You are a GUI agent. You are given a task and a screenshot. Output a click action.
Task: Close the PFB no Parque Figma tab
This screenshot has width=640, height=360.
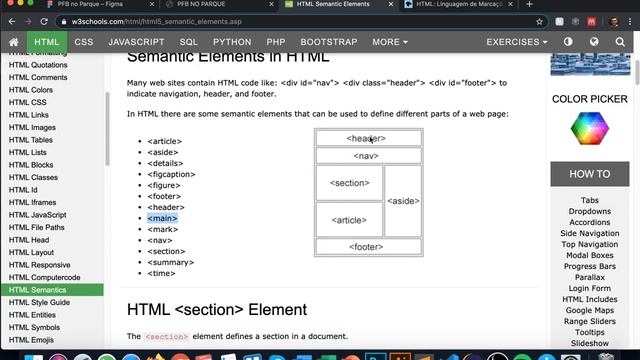pyautogui.click(x=152, y=4)
